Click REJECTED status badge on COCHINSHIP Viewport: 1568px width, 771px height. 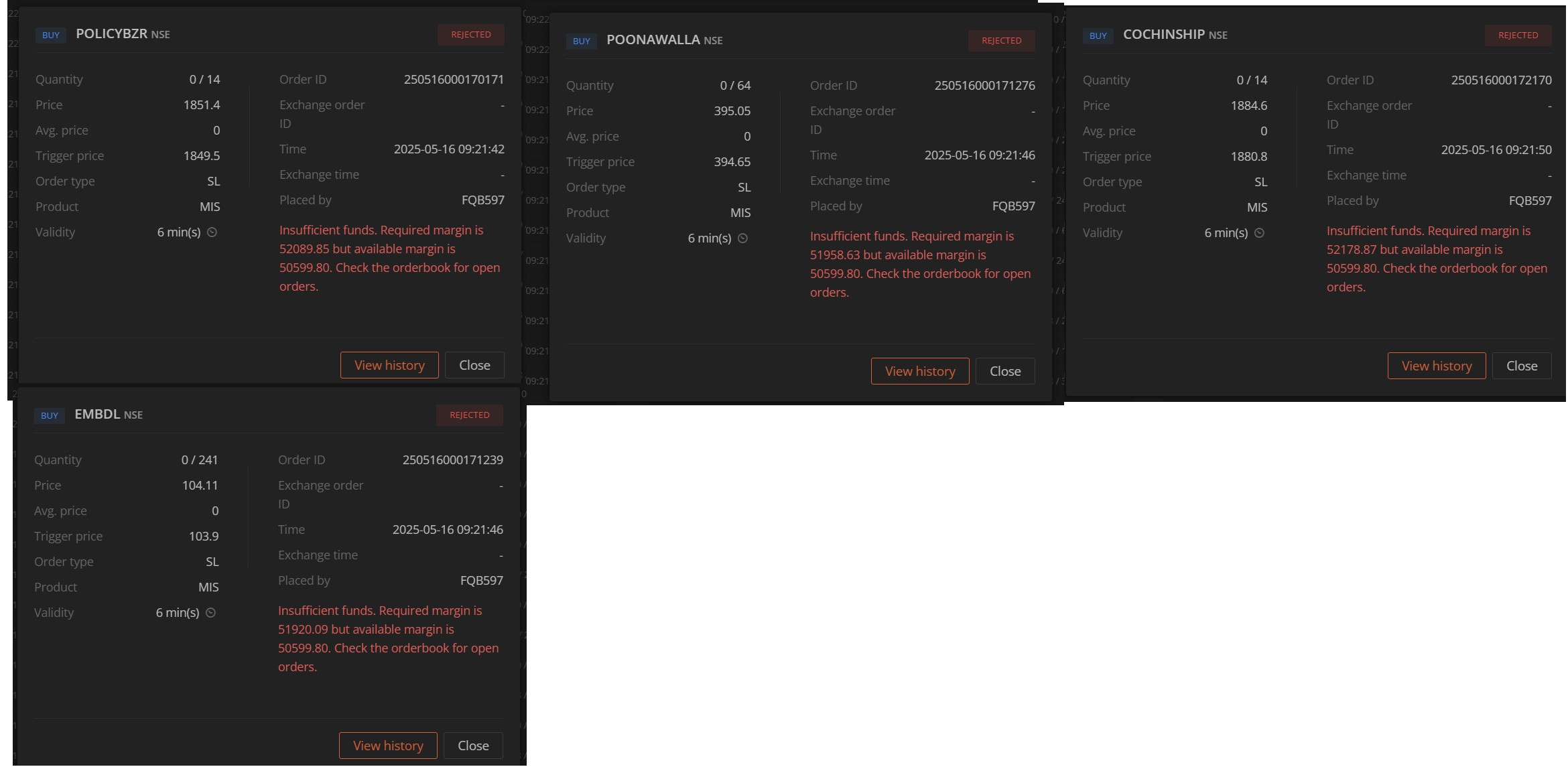(x=1518, y=36)
